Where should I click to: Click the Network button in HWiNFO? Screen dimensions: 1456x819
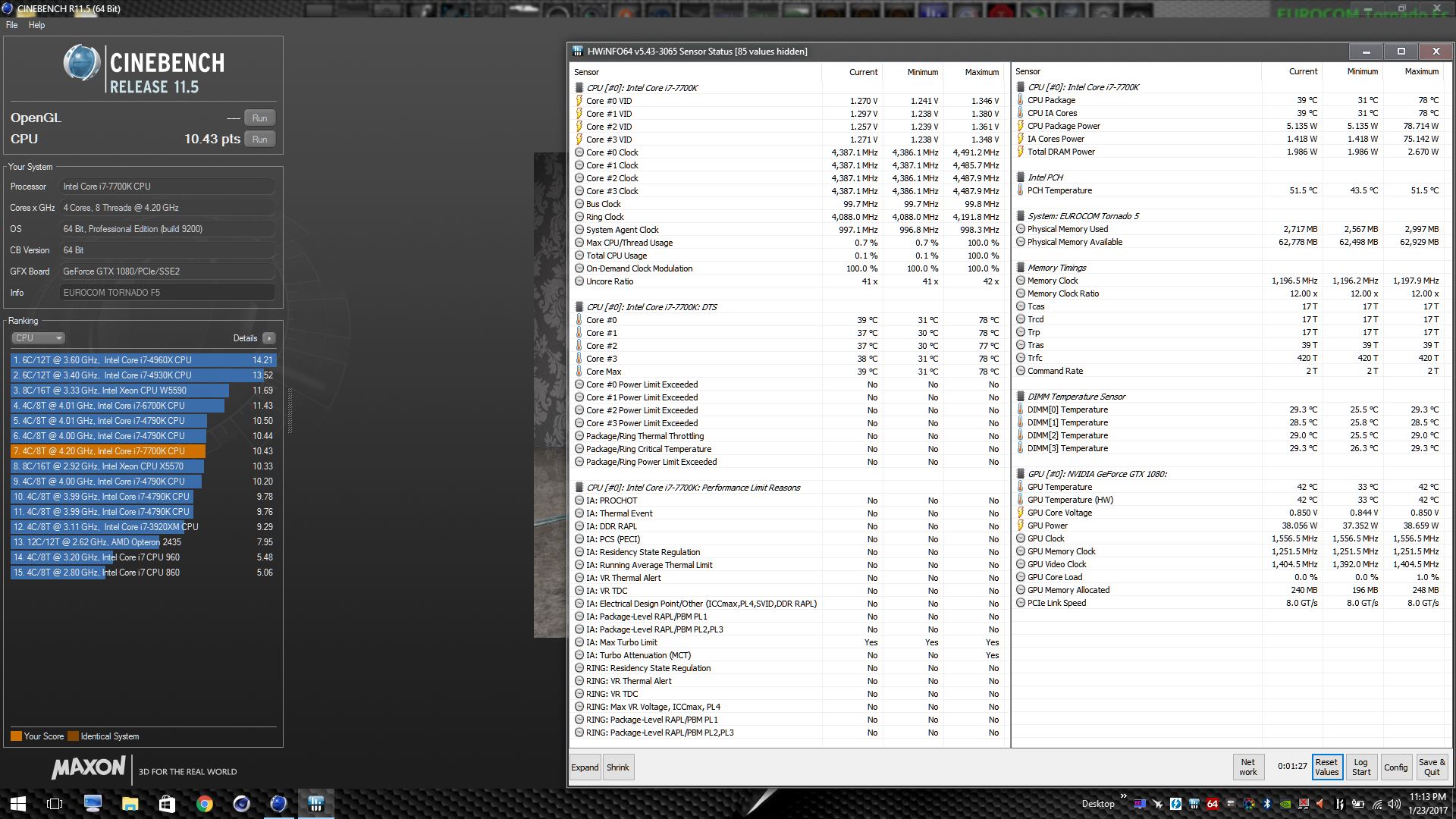(x=1248, y=767)
